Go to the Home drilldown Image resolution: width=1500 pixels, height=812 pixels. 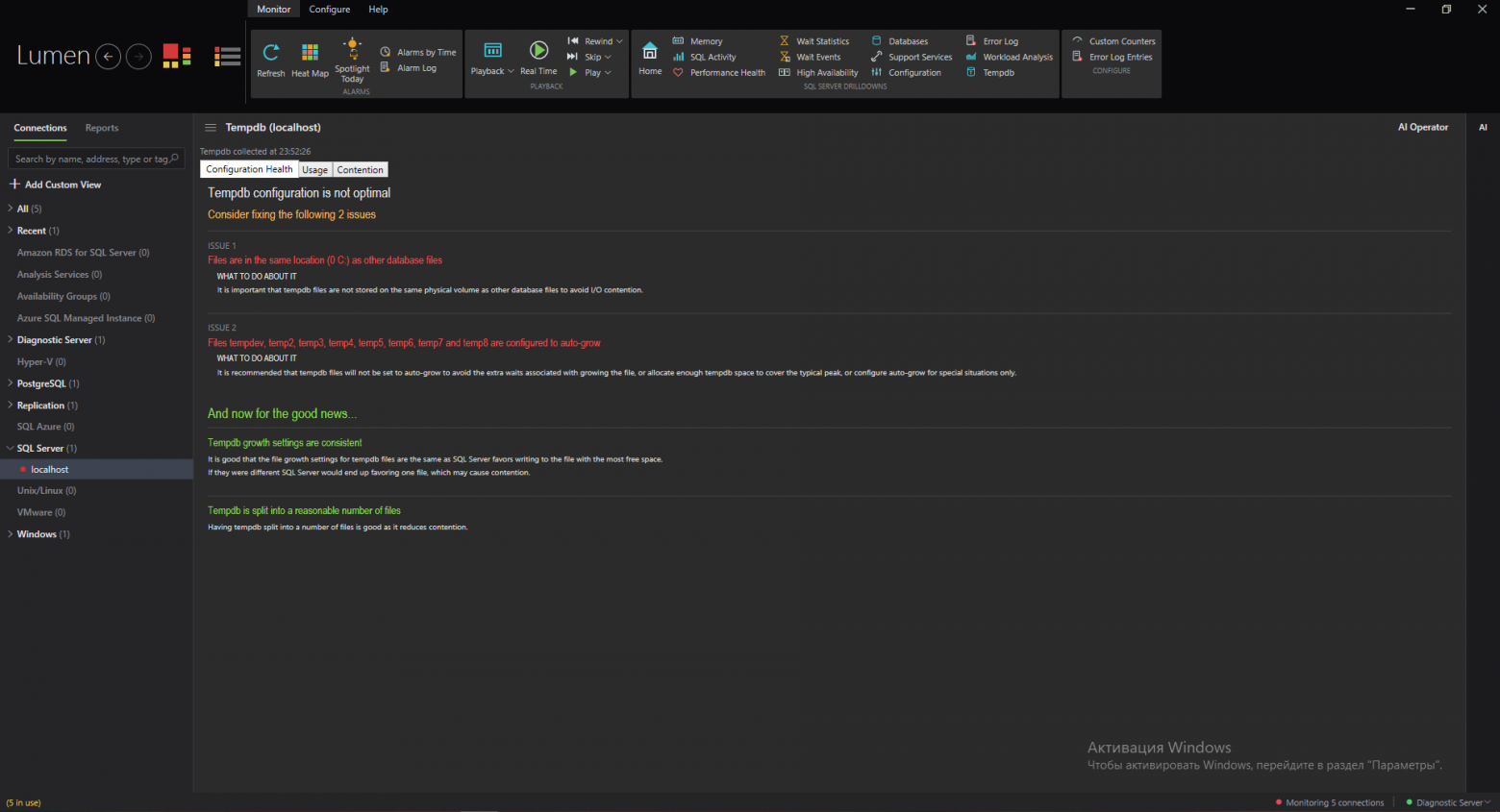point(650,59)
